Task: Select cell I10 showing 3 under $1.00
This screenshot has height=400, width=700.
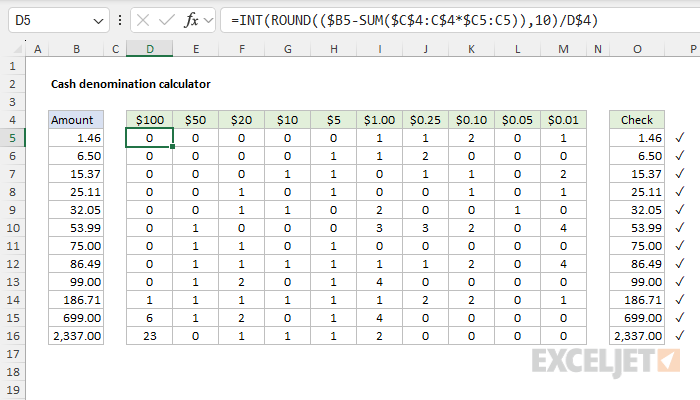Action: coord(379,228)
